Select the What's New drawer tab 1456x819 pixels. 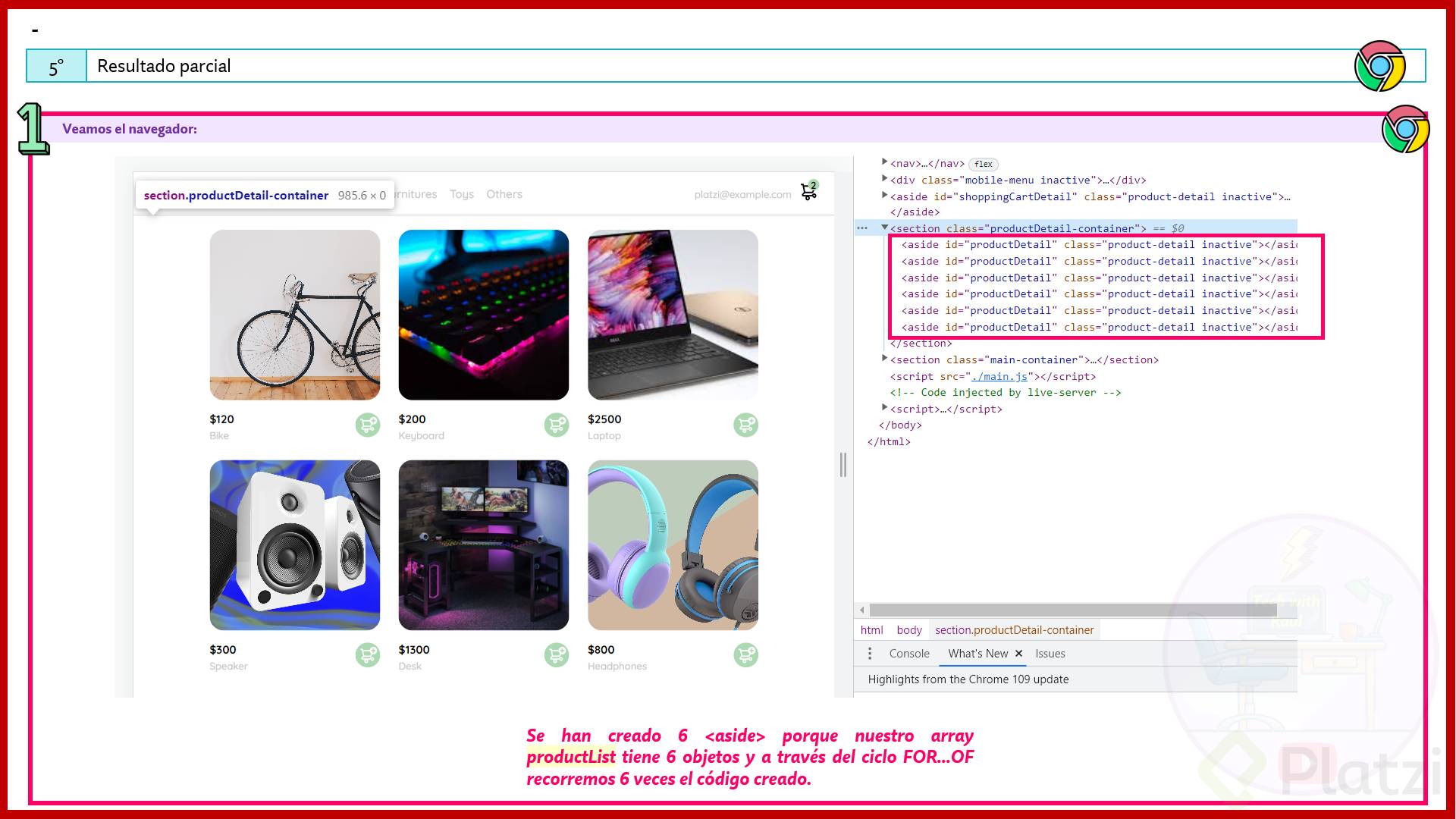click(977, 654)
